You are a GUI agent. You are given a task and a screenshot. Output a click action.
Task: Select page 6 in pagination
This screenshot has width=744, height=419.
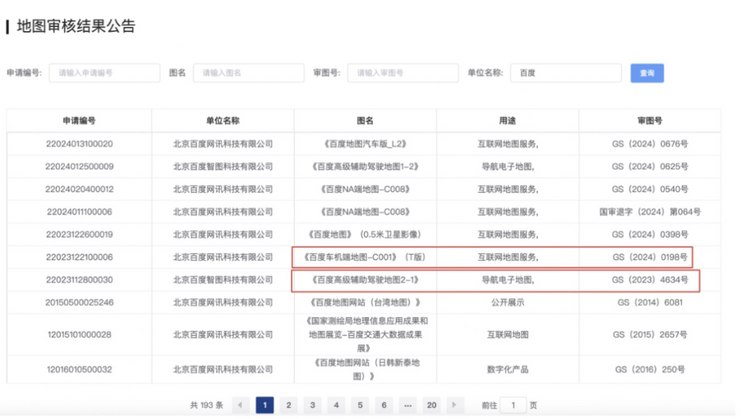click(384, 405)
